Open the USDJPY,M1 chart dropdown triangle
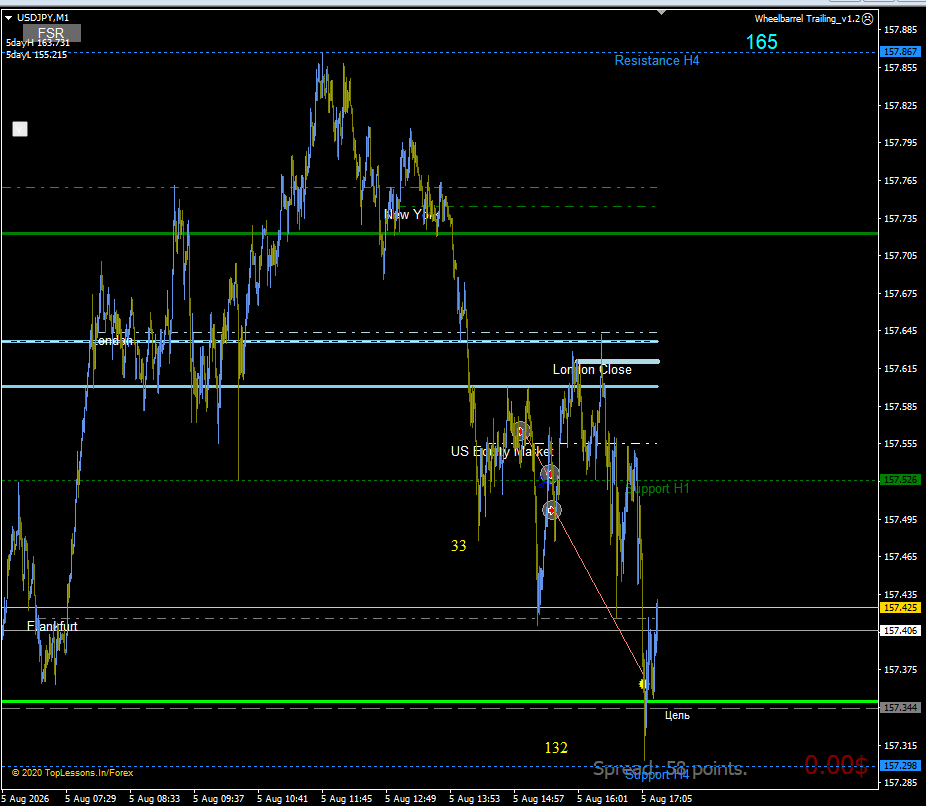 (x=9, y=18)
